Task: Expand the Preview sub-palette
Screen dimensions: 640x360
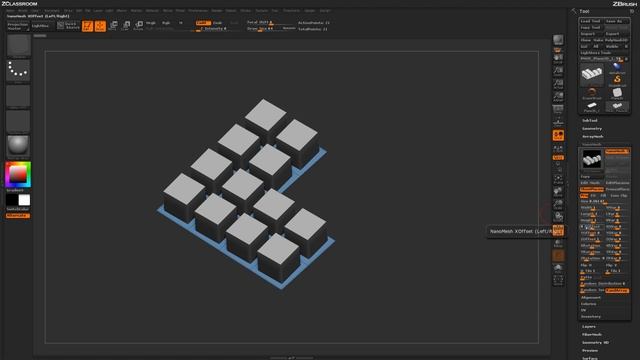Action: click(590, 351)
